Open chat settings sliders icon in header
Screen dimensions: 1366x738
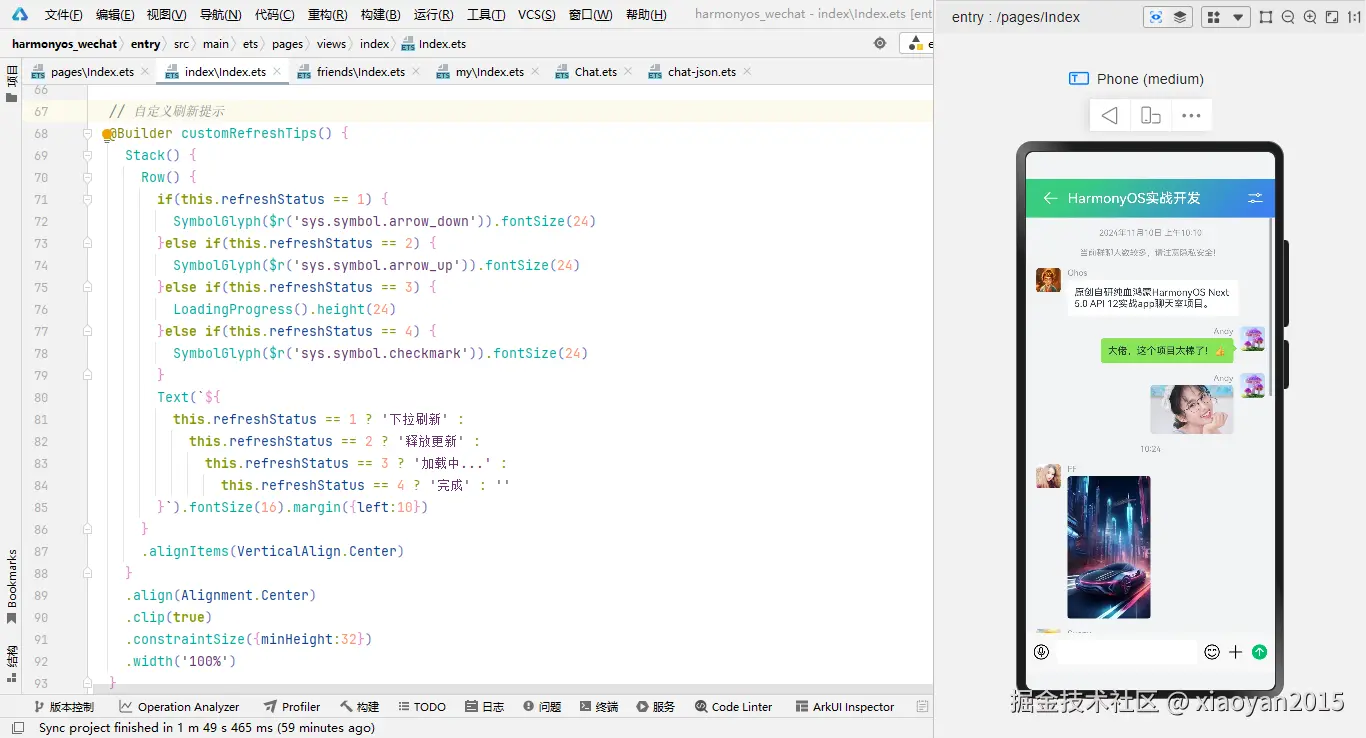[x=1255, y=198]
